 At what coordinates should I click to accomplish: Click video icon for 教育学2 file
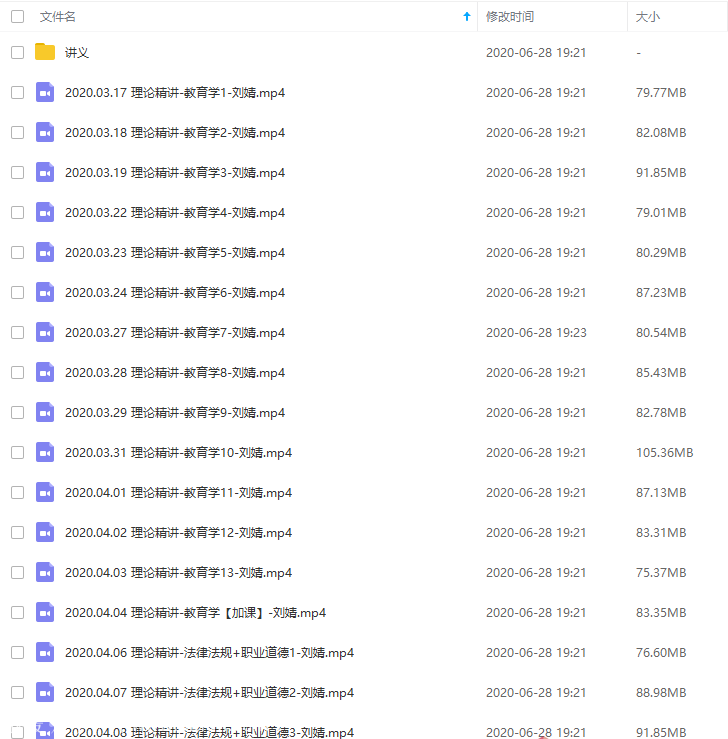45,132
